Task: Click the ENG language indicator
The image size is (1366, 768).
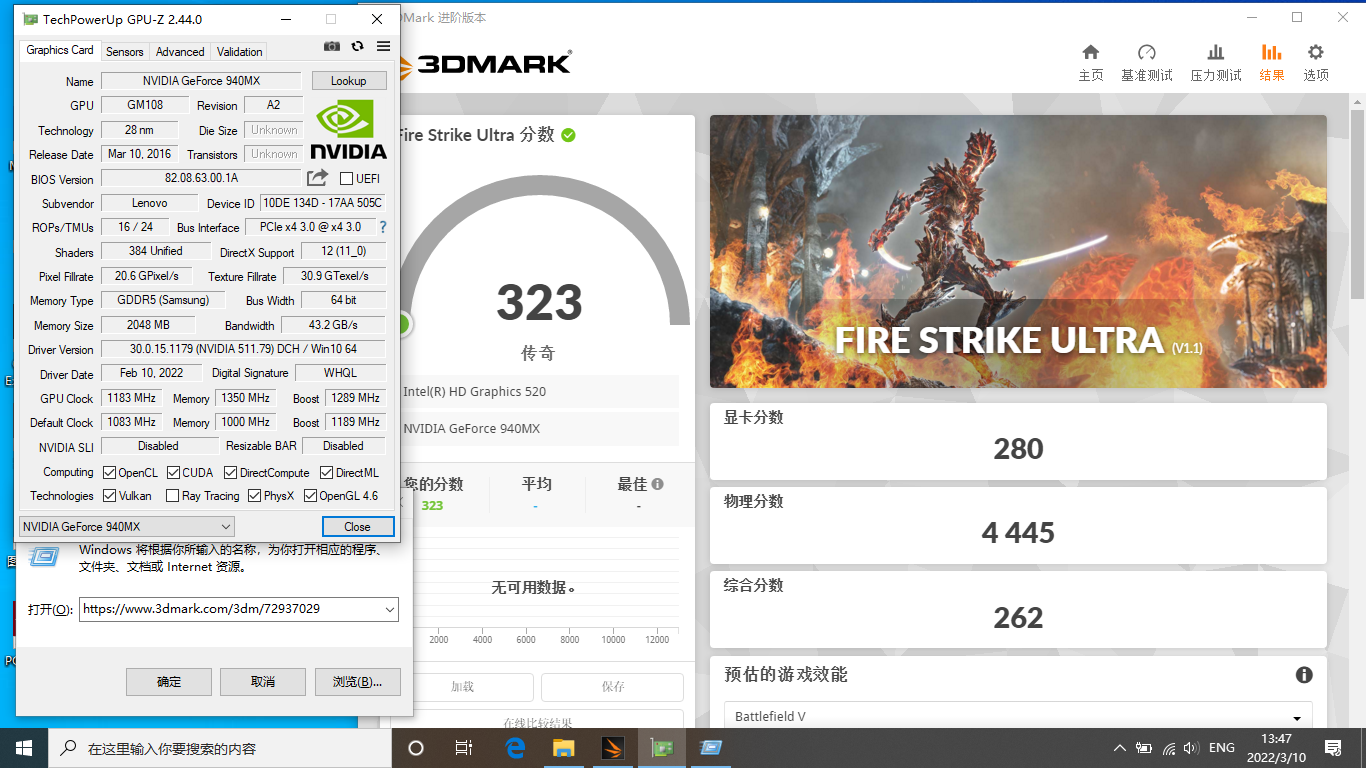Action: click(x=1222, y=747)
